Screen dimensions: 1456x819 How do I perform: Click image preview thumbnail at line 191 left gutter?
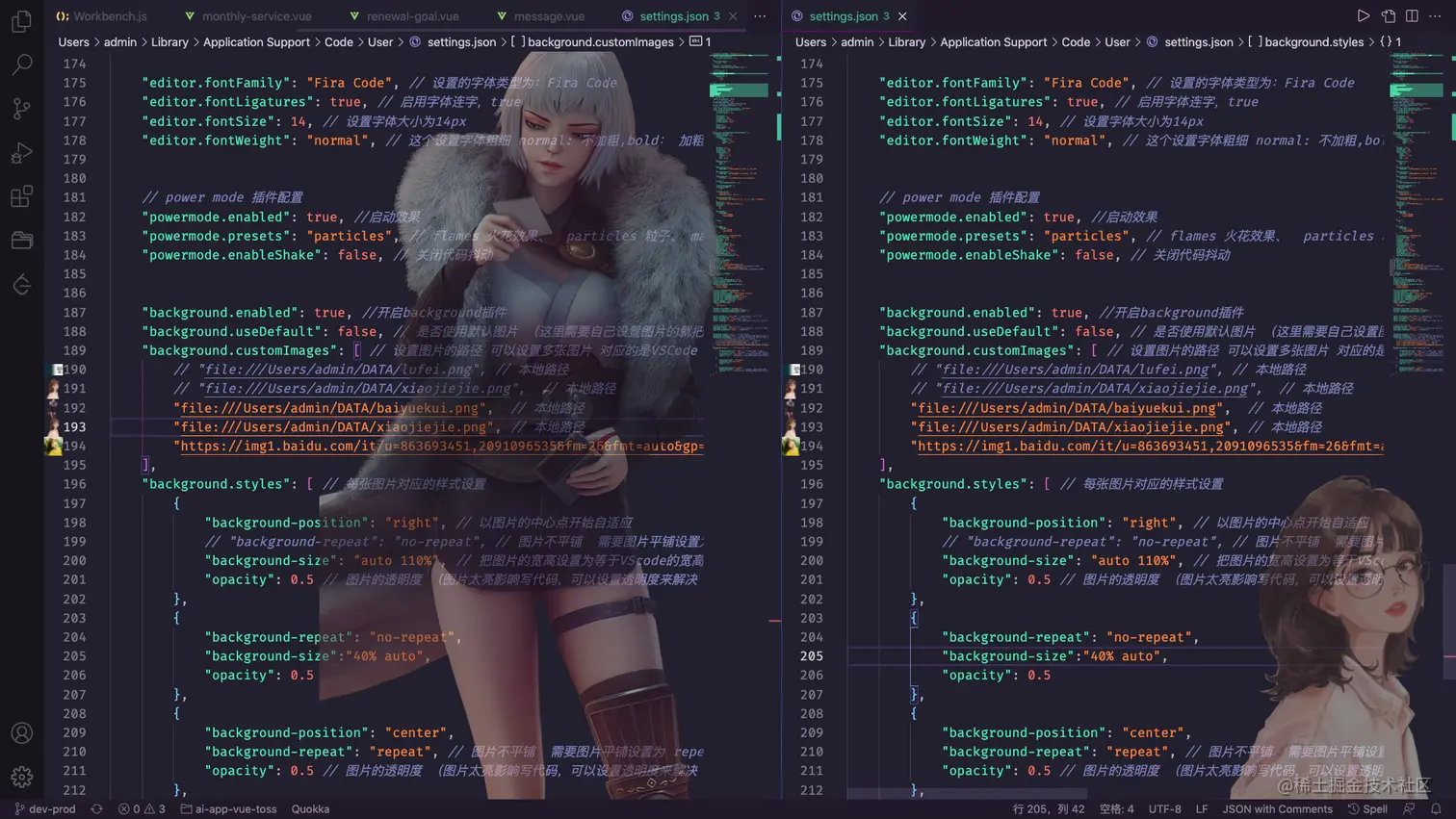point(54,389)
